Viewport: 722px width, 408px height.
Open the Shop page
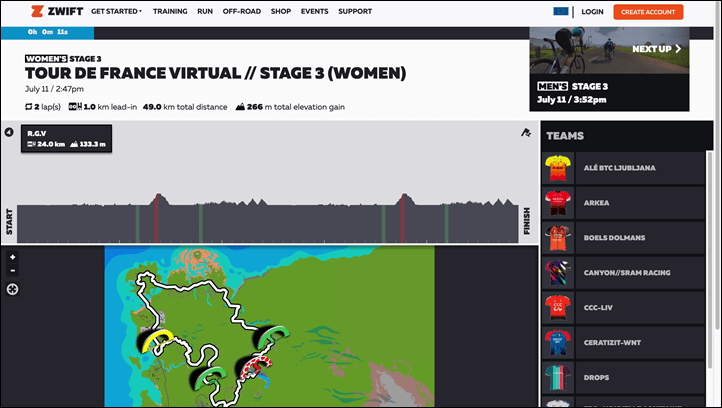(x=281, y=12)
